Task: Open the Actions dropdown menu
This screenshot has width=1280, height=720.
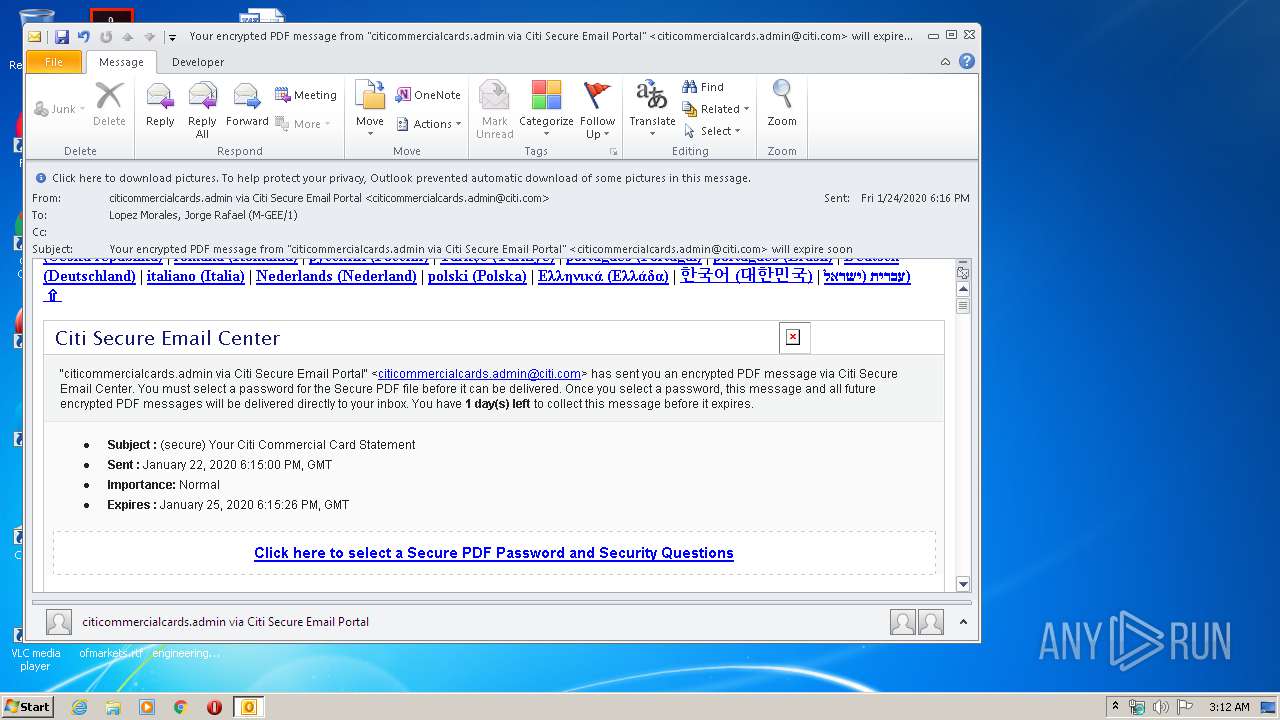Action: click(x=429, y=124)
